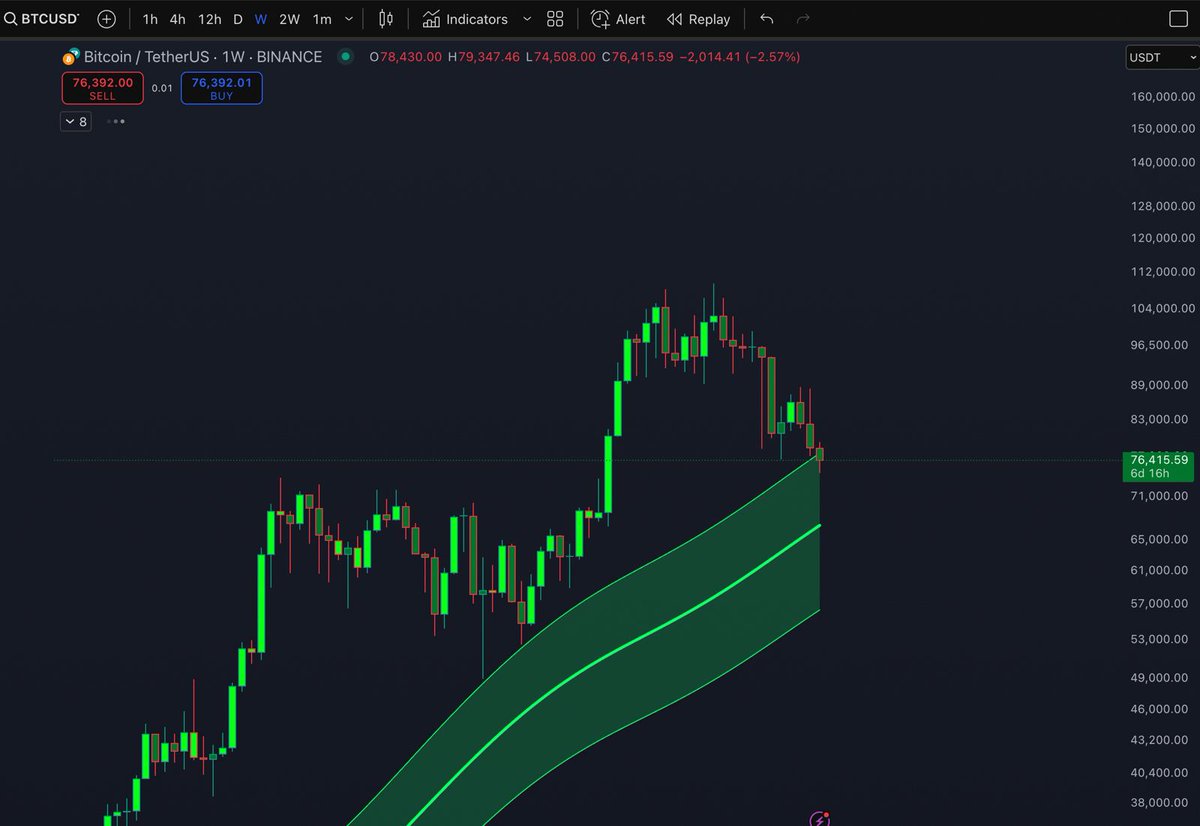Viewport: 1200px width, 826px height.
Task: Open the USDT currency dropdown
Action: (x=1160, y=57)
